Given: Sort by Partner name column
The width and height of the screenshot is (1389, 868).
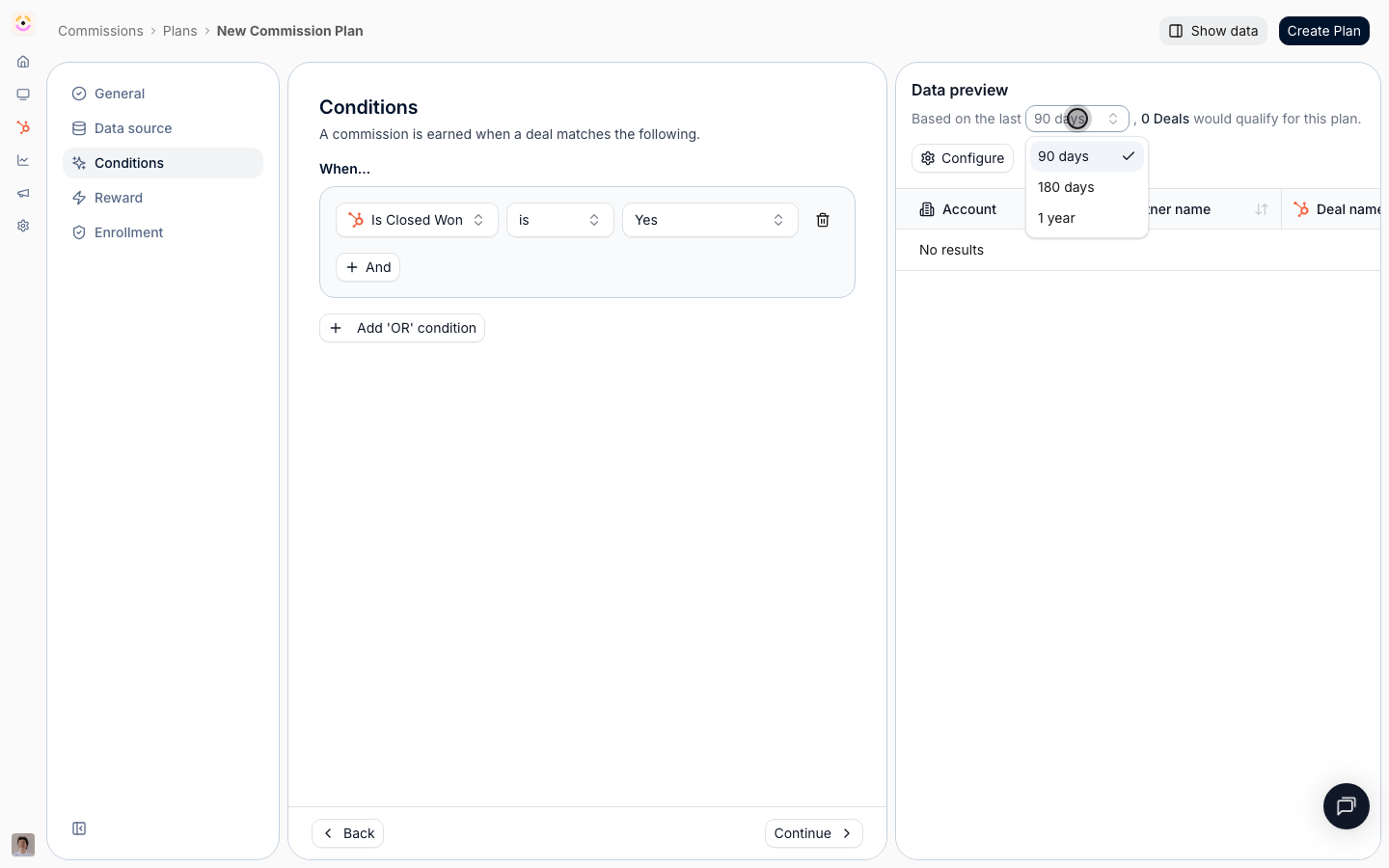Looking at the screenshot, I should [1261, 209].
